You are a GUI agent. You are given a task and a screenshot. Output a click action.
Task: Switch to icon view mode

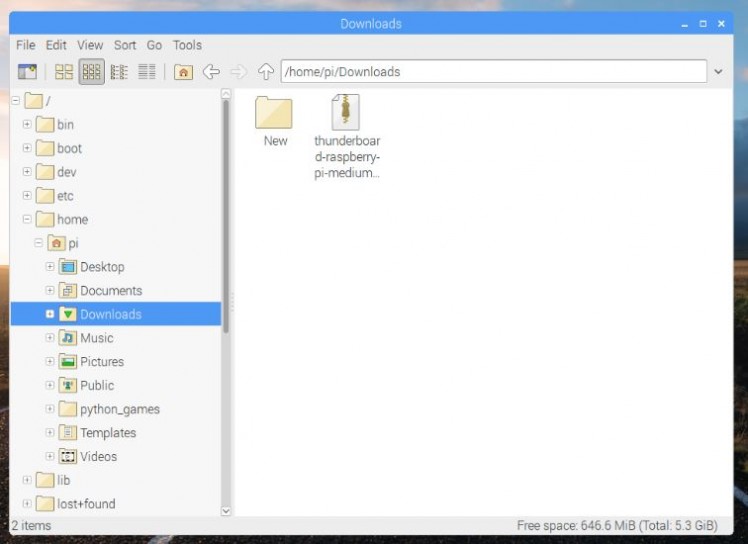pyautogui.click(x=64, y=72)
